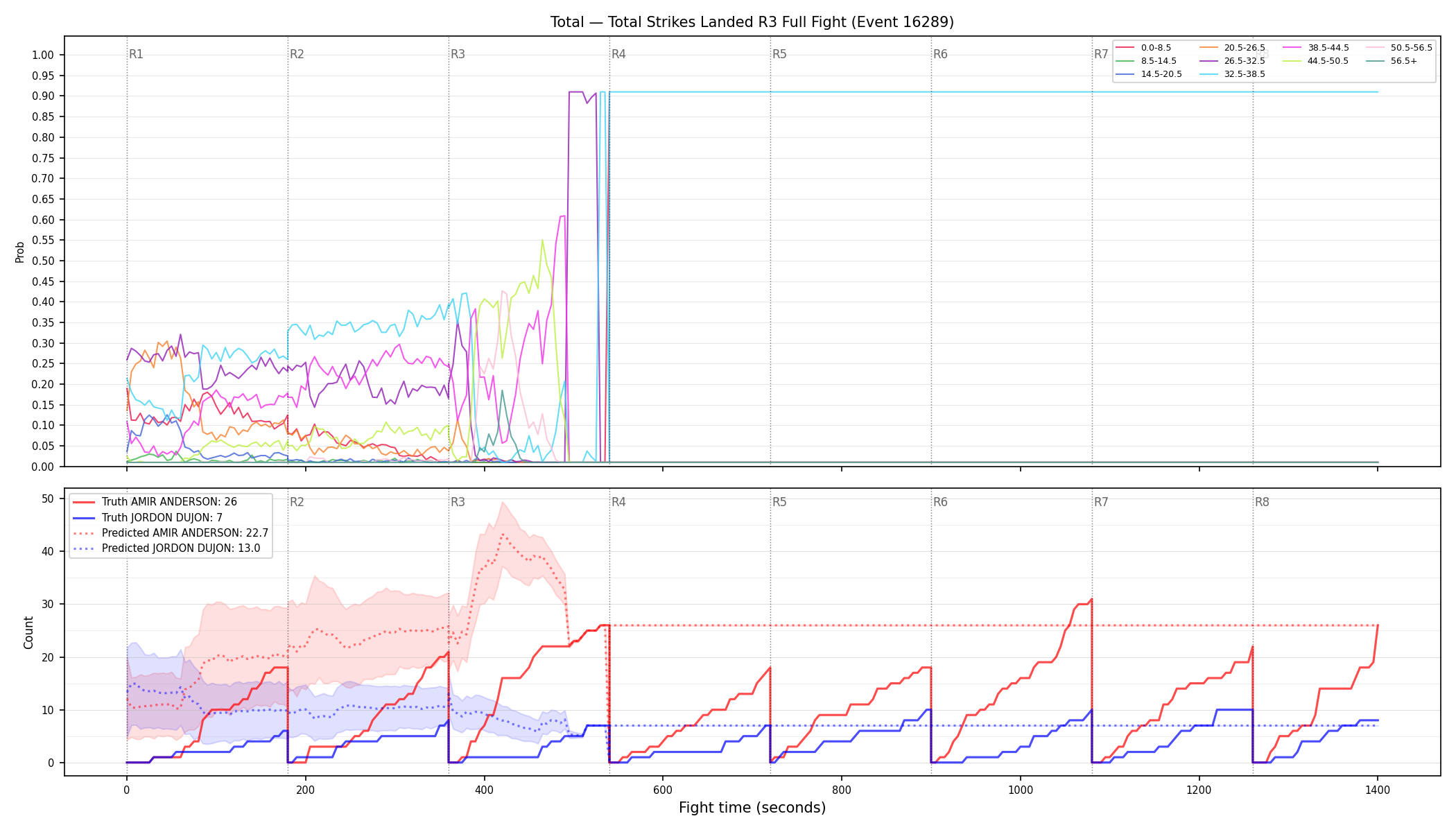1456x832 pixels.
Task: Click the '600' tick on the time axis
Action: pos(663,790)
